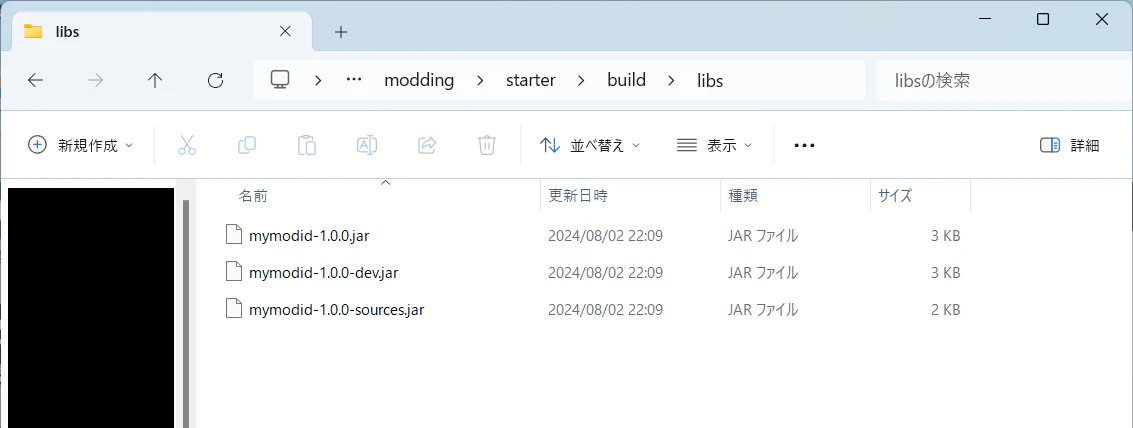Click file icon of mymodid-1.0.0-sources.jar
This screenshot has width=1133, height=428.
pos(233,310)
